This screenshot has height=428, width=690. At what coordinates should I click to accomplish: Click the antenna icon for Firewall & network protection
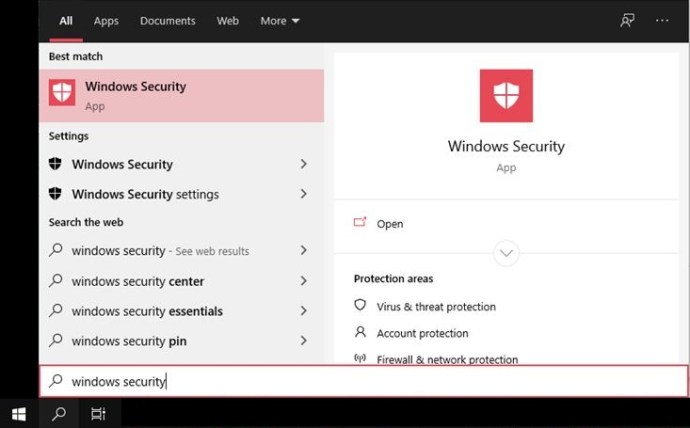click(360, 358)
